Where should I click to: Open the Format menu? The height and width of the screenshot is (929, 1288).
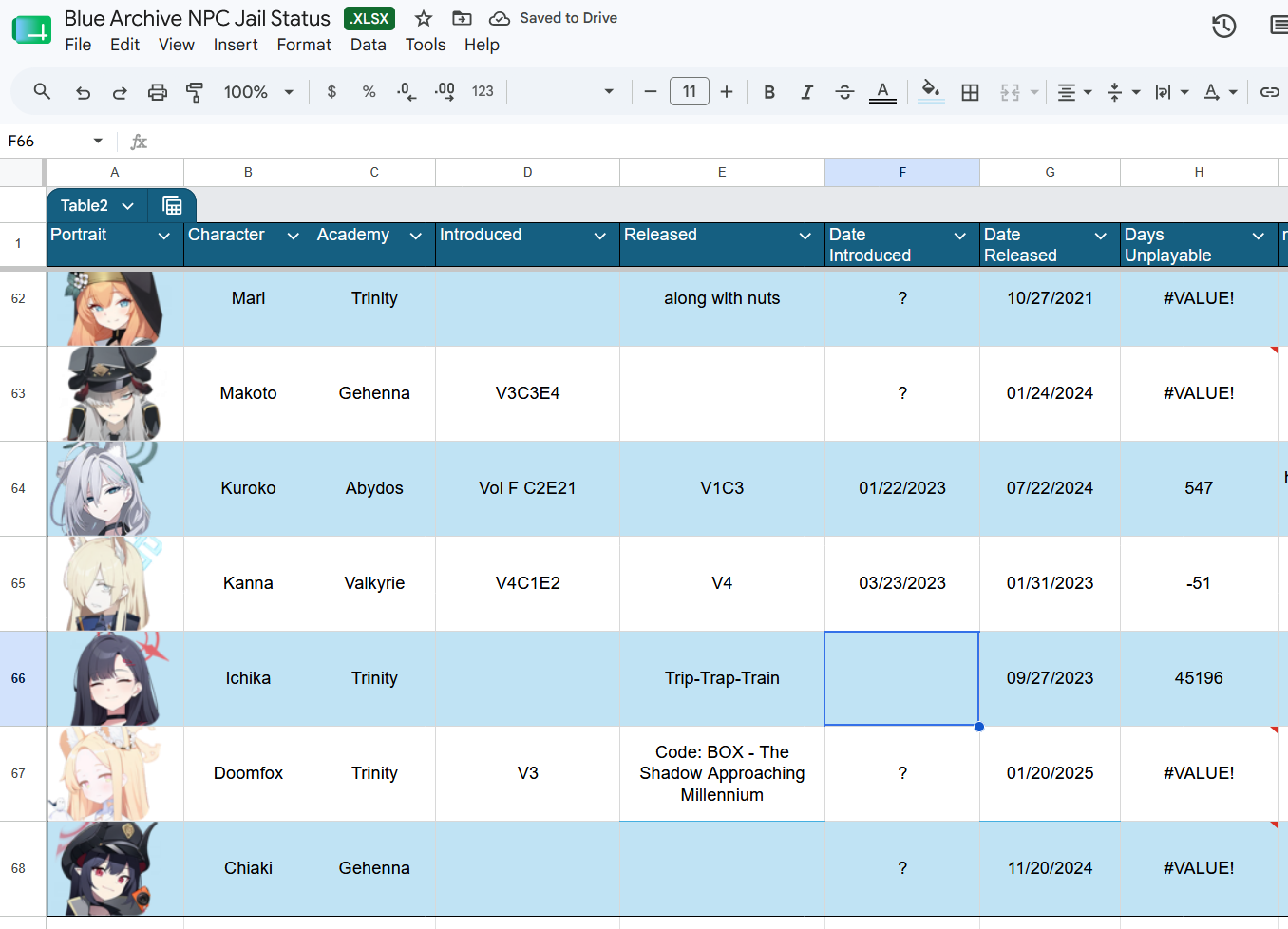[x=304, y=45]
